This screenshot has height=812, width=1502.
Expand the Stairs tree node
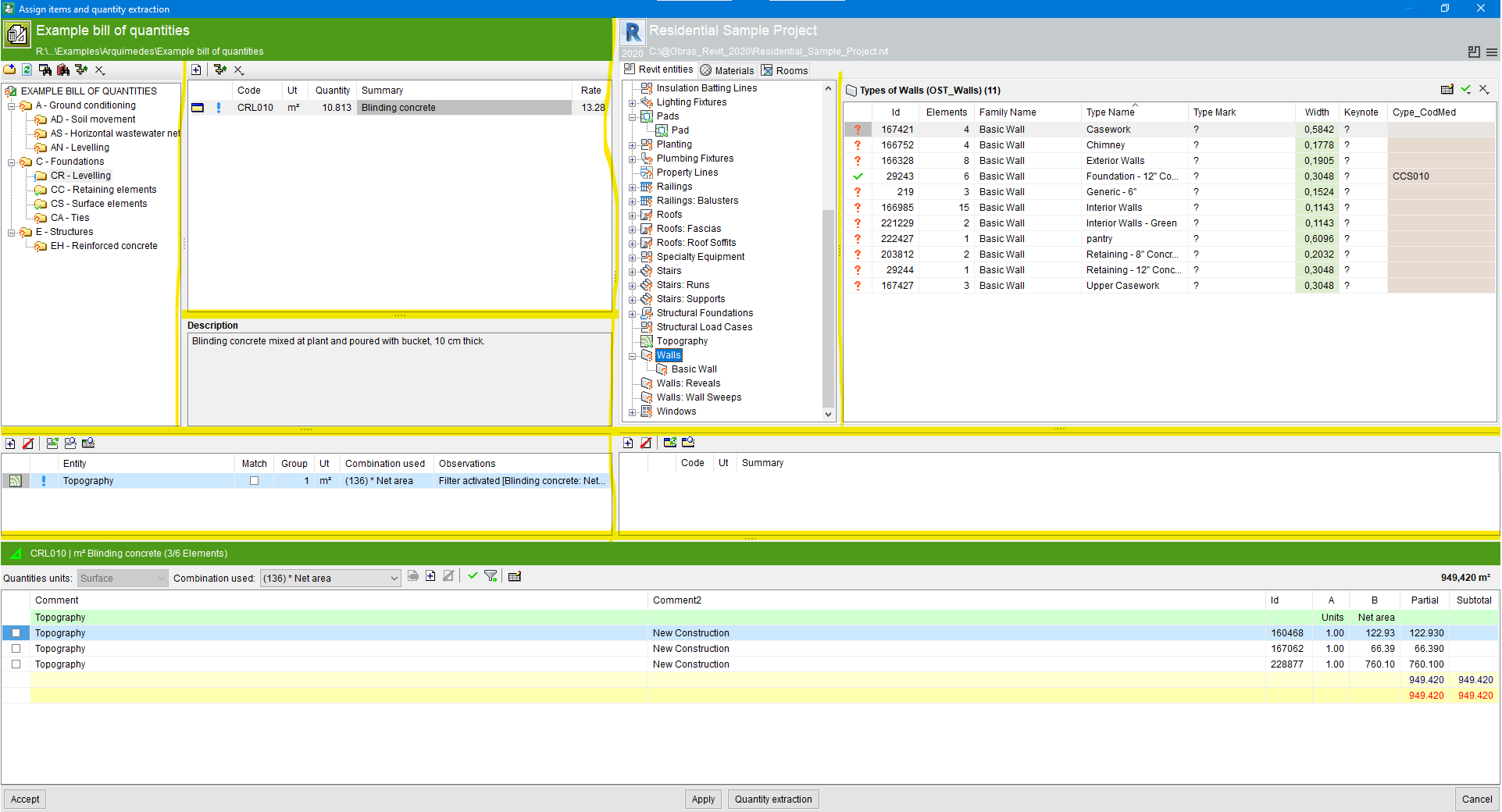tap(633, 272)
